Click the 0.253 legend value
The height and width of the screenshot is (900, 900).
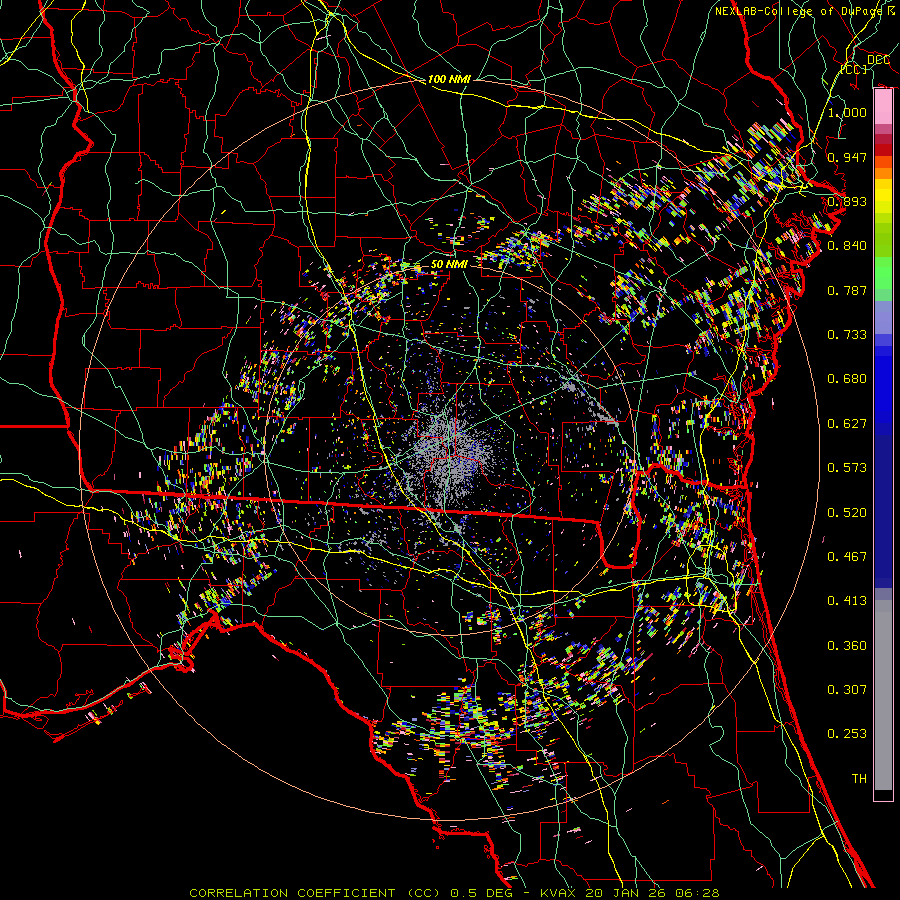(847, 734)
